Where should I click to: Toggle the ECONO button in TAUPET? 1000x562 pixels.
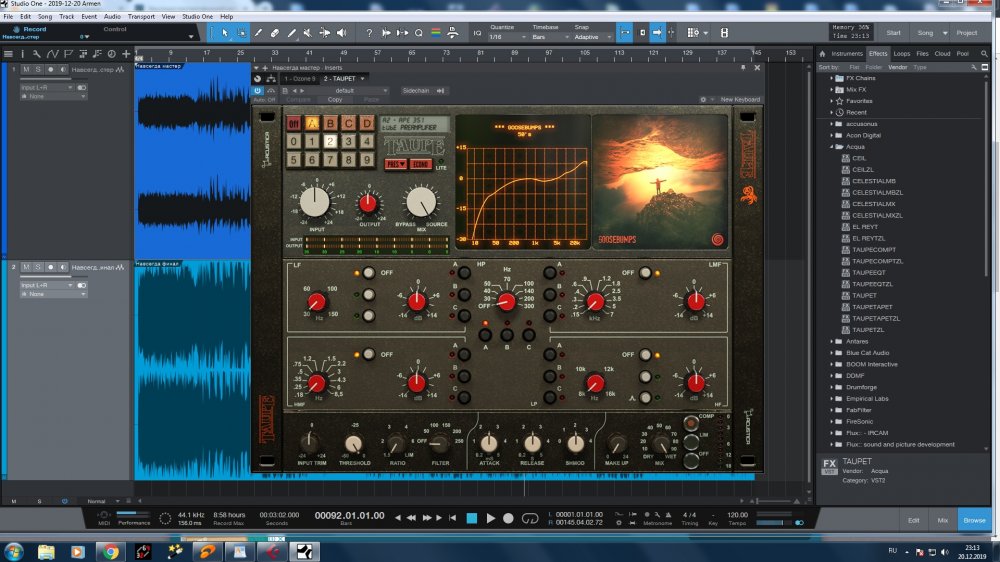pyautogui.click(x=420, y=164)
